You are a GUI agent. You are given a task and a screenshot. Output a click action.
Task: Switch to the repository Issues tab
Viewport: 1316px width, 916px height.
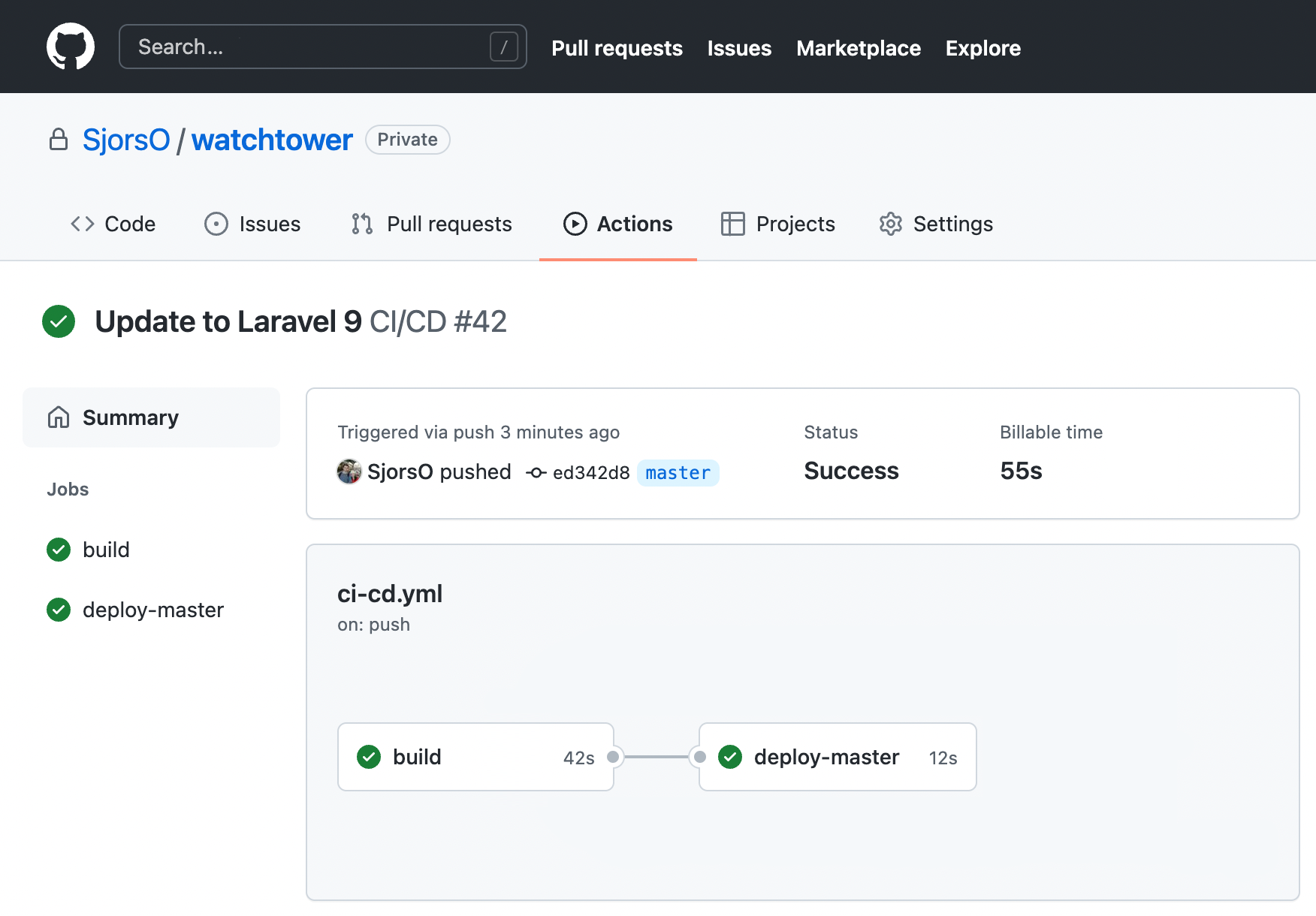click(252, 224)
